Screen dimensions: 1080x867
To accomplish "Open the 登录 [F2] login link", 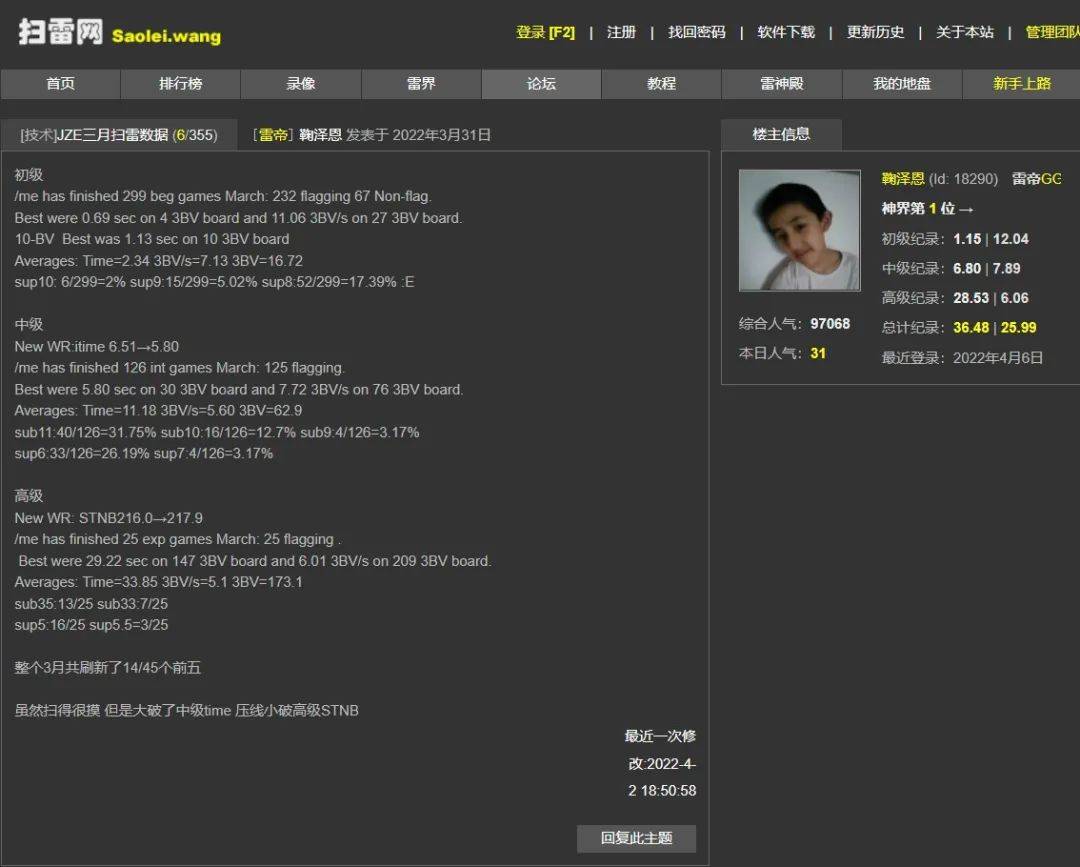I will pyautogui.click(x=545, y=32).
